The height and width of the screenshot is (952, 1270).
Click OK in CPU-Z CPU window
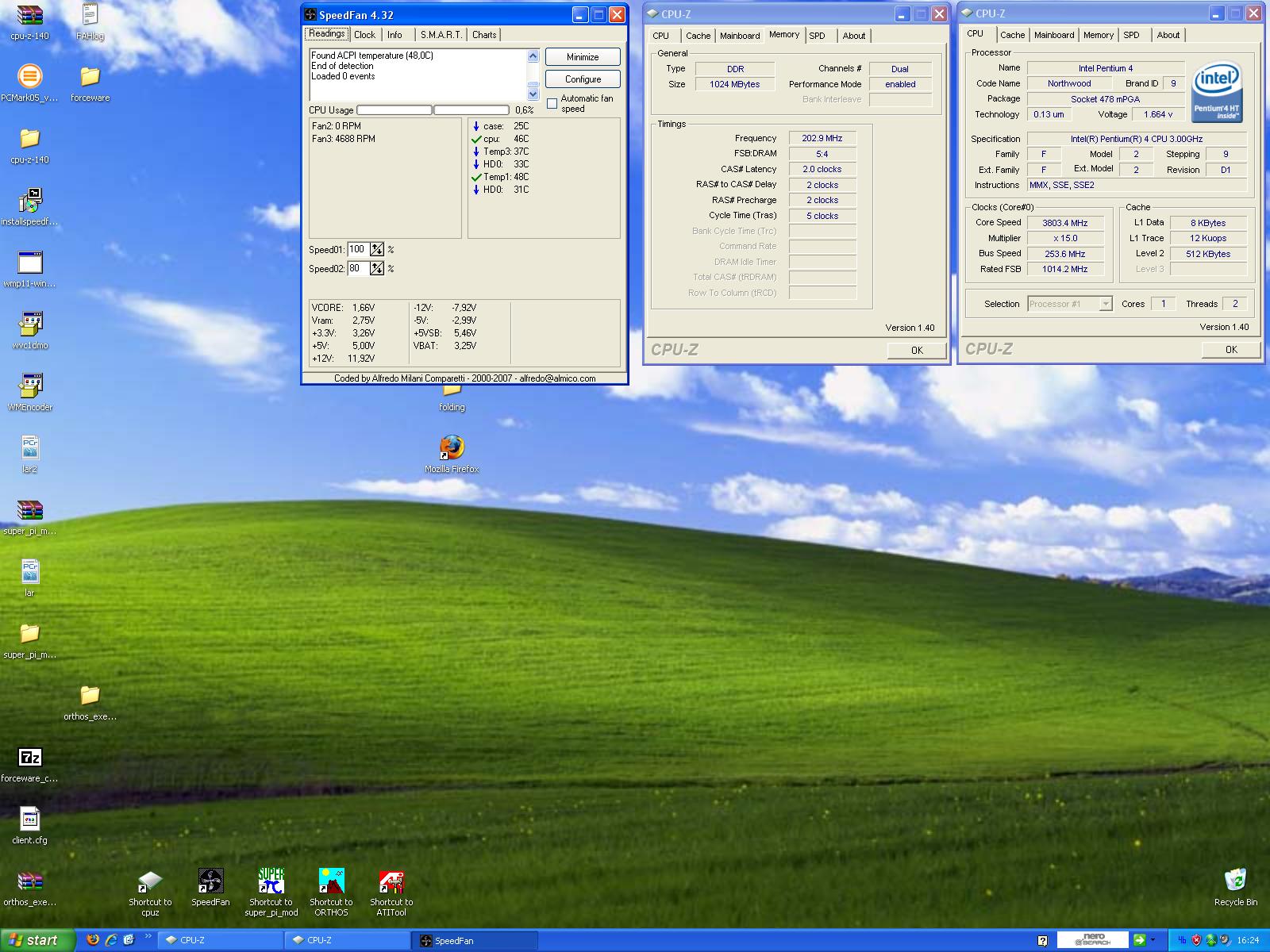(x=1231, y=349)
